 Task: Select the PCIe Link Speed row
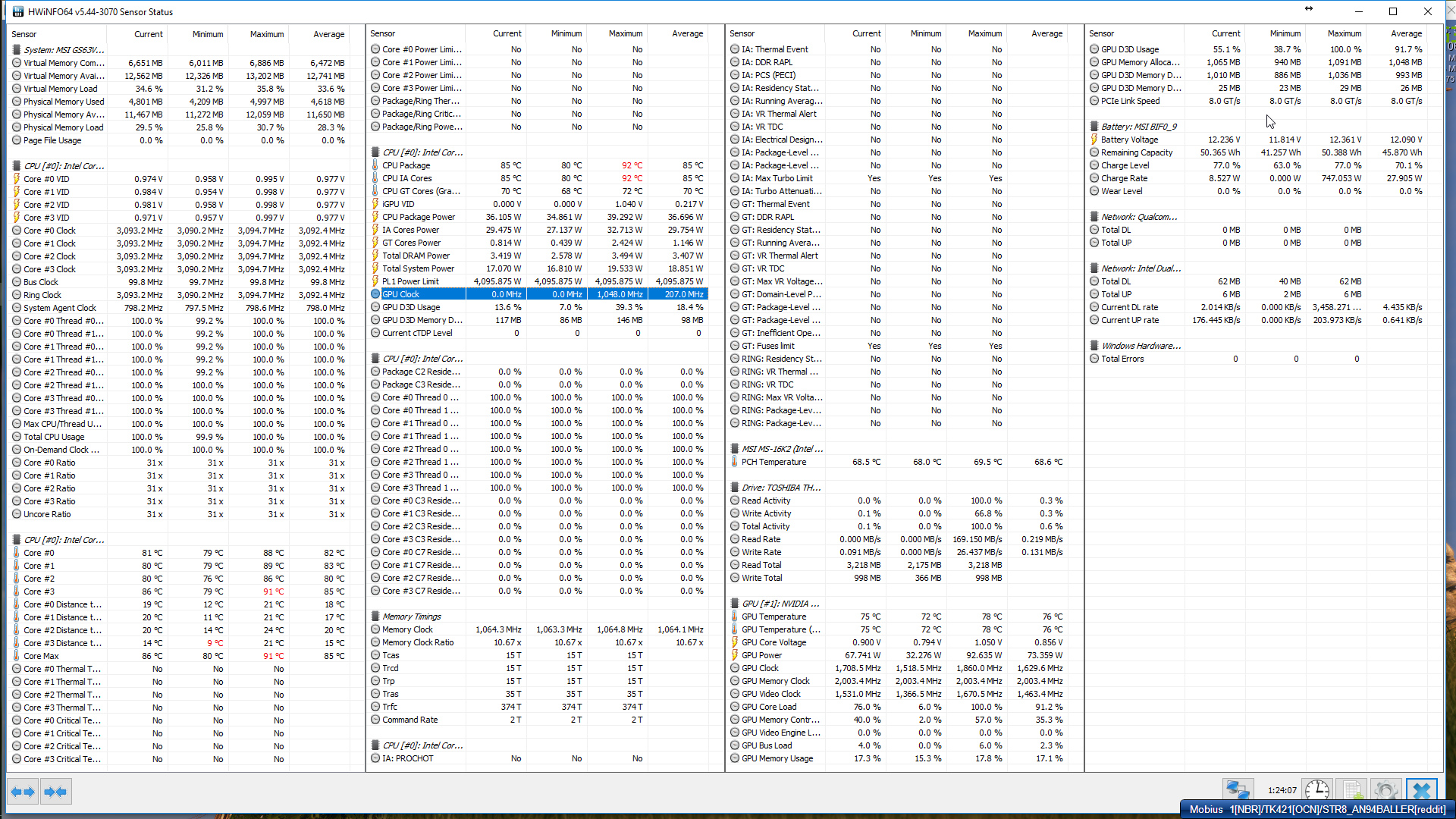[x=1257, y=101]
